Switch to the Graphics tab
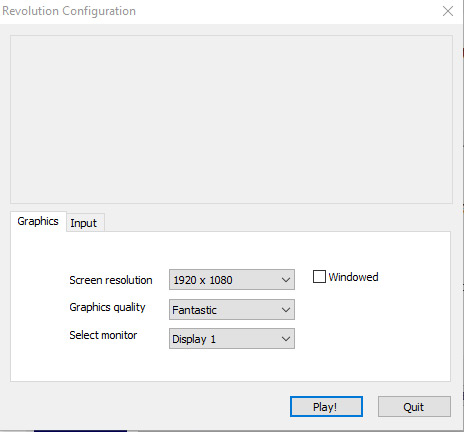 pos(38,221)
